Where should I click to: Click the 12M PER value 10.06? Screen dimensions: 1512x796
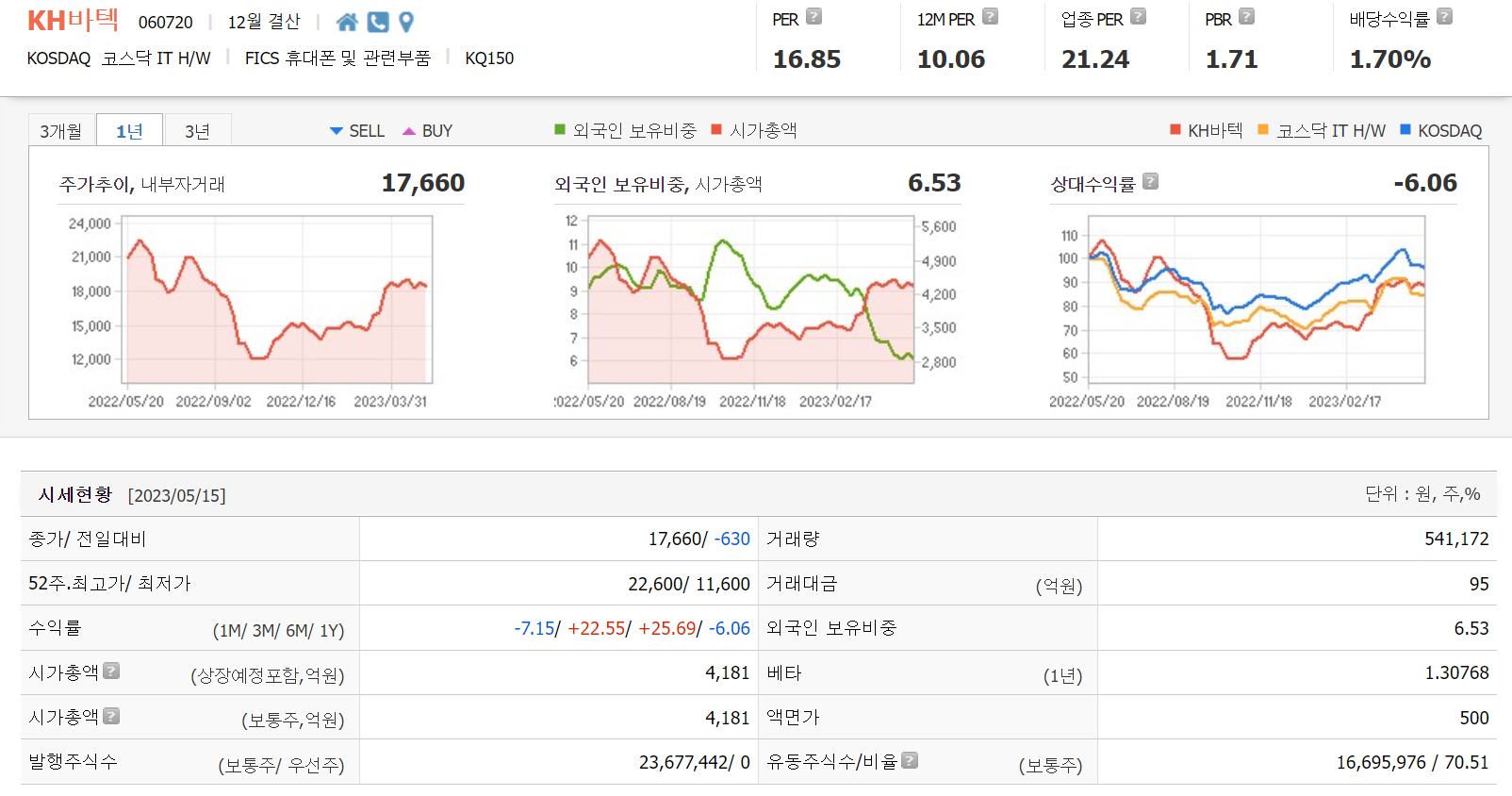tap(951, 59)
